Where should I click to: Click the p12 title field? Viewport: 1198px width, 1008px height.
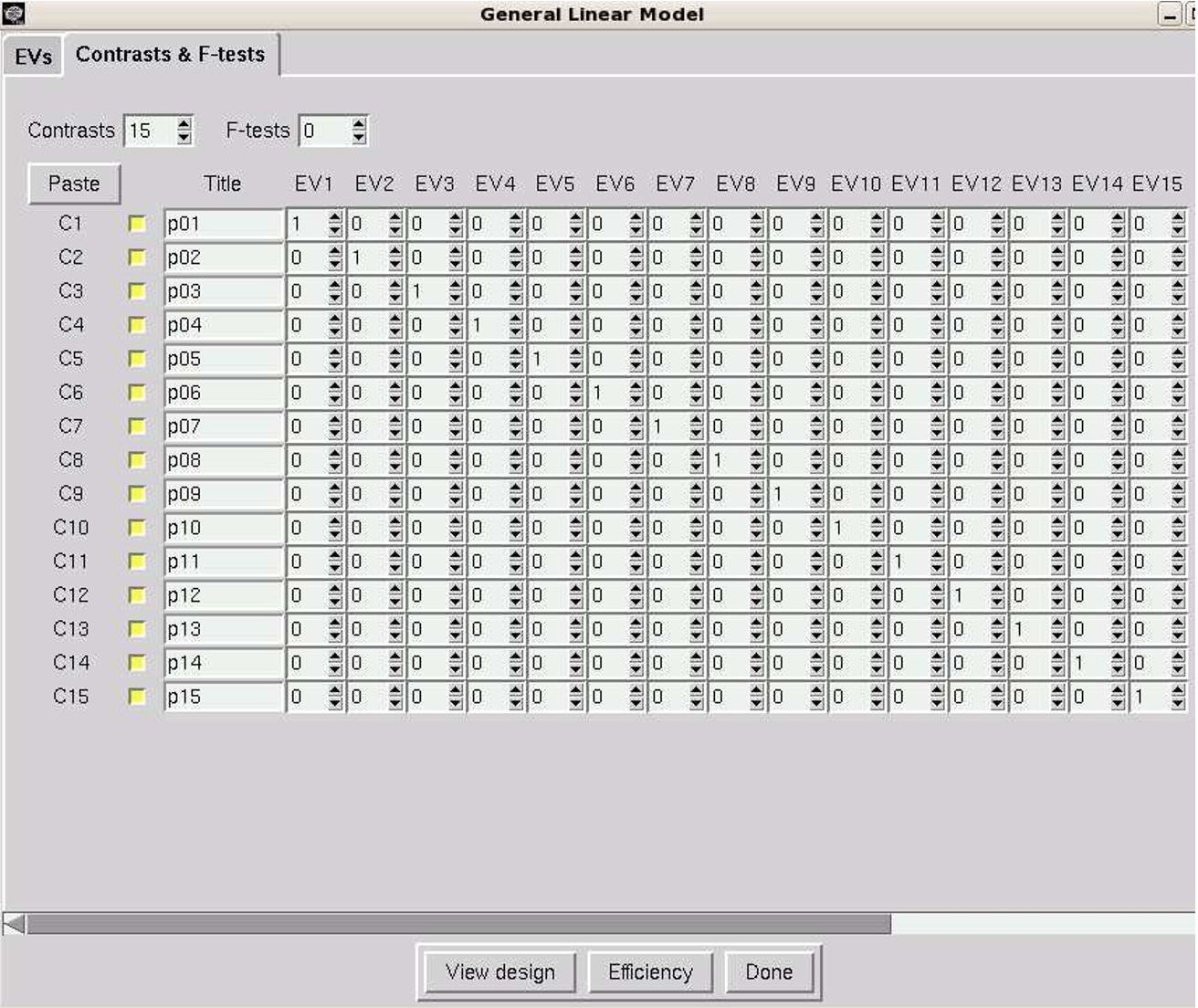[224, 595]
